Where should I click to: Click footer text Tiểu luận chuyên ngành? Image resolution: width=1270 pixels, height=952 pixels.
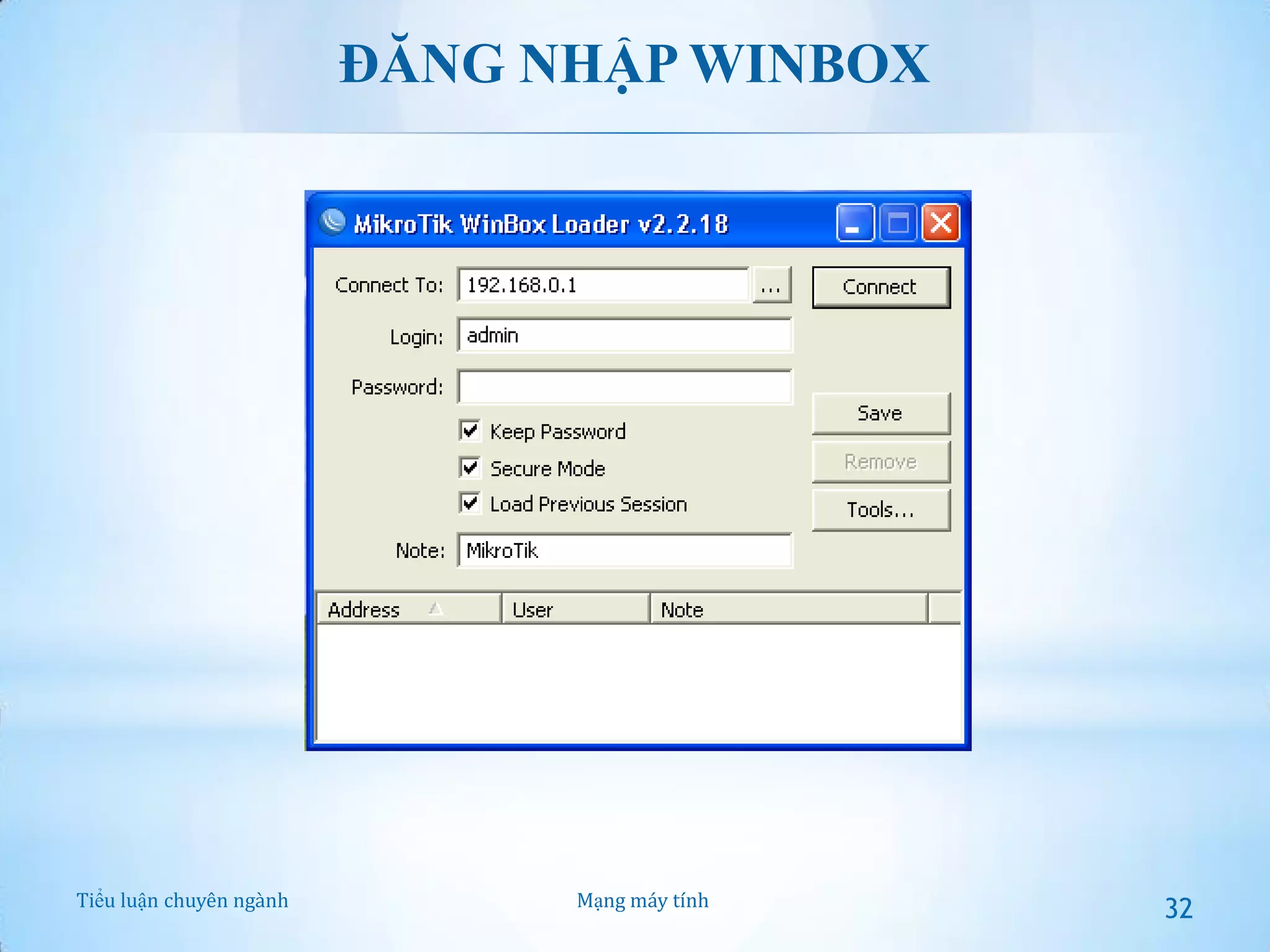click(182, 901)
